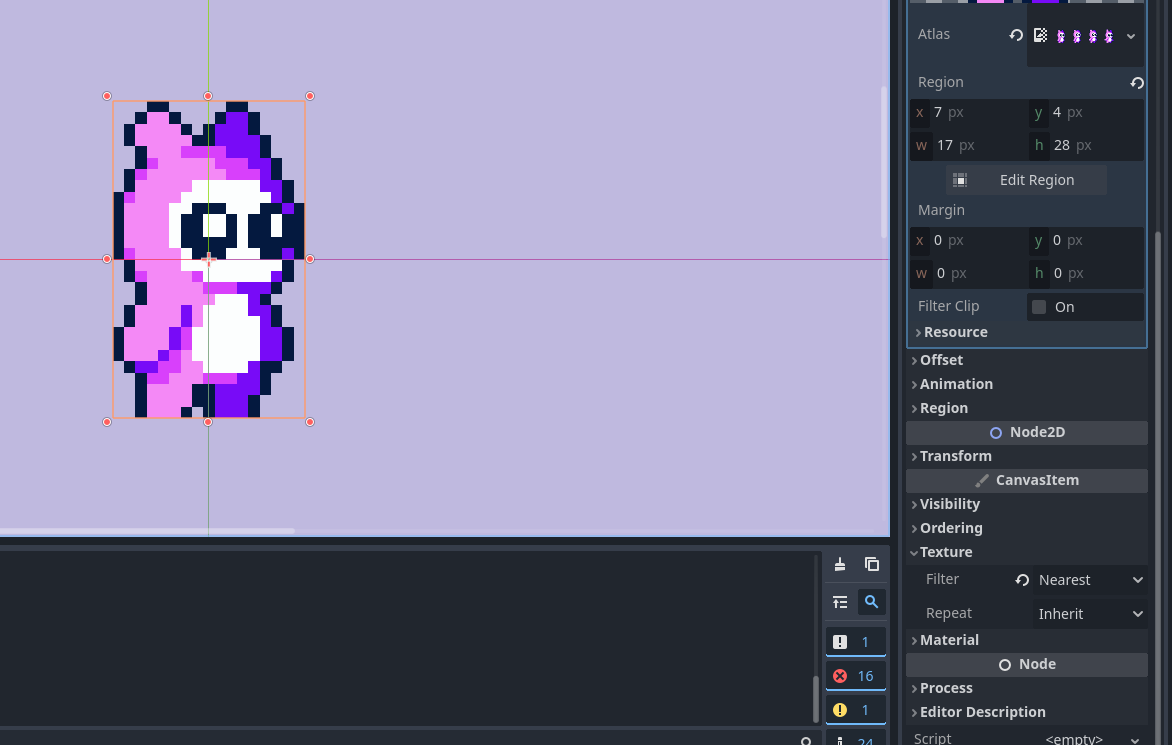
Task: Click the Margin w field
Action: coord(969,273)
